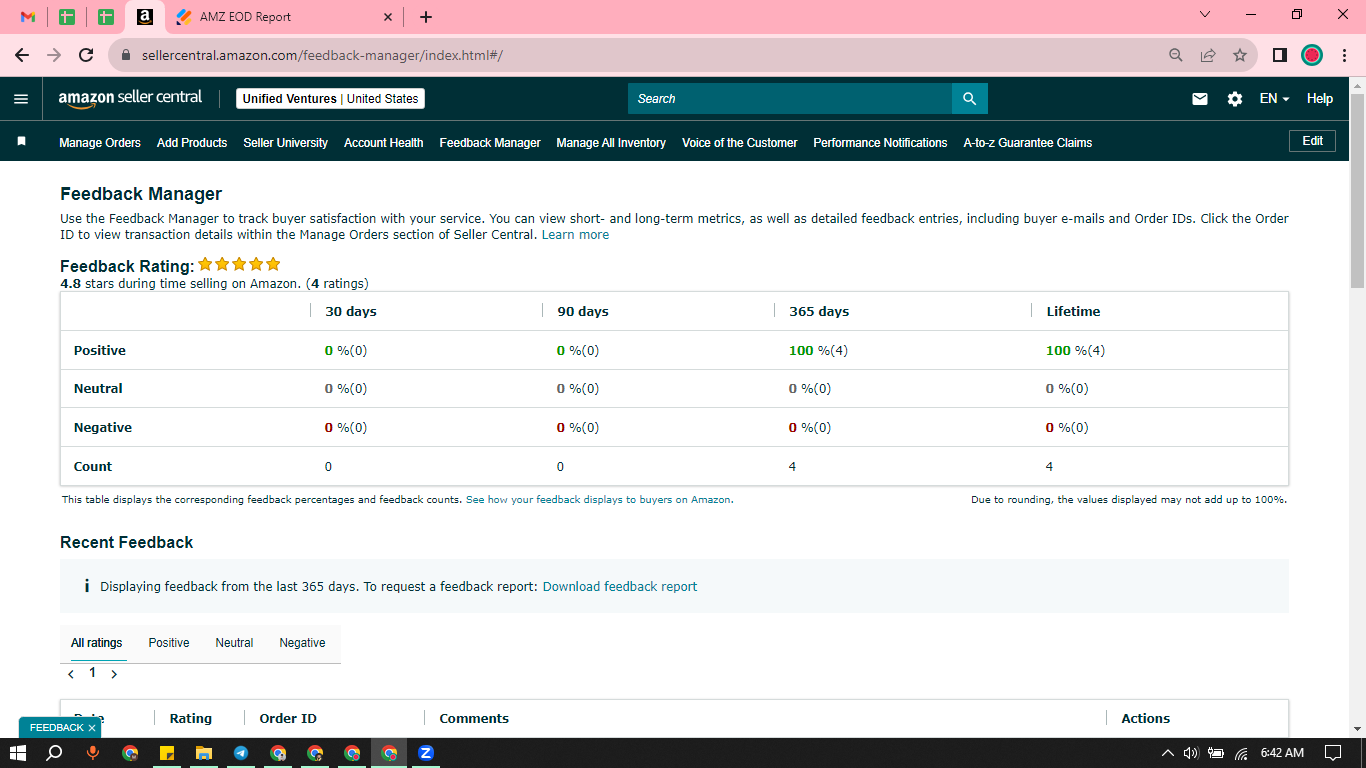Image resolution: width=1366 pixels, height=768 pixels.
Task: Click the search magnifier button
Action: click(x=969, y=99)
